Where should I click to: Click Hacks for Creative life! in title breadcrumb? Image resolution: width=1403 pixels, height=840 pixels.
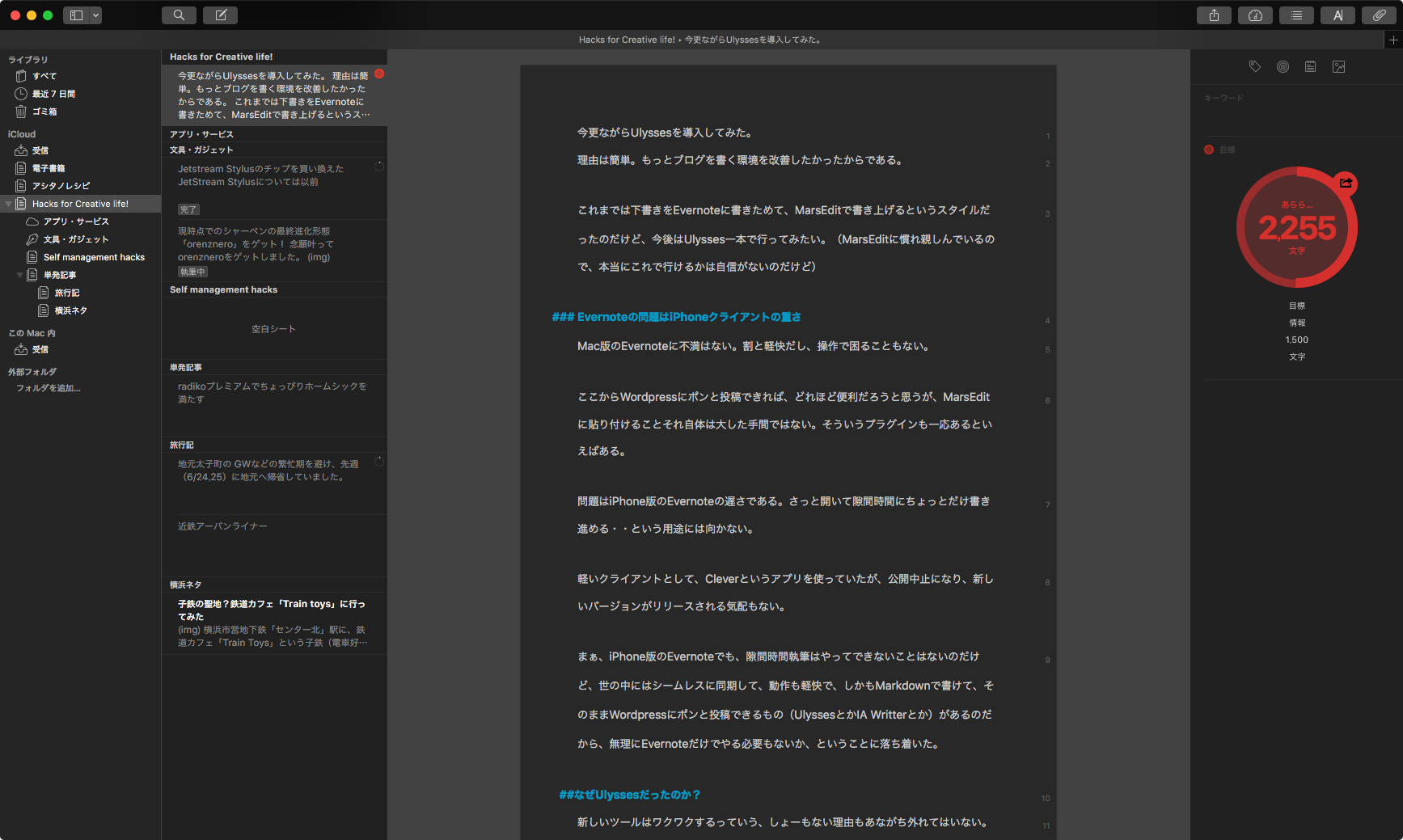tap(627, 40)
